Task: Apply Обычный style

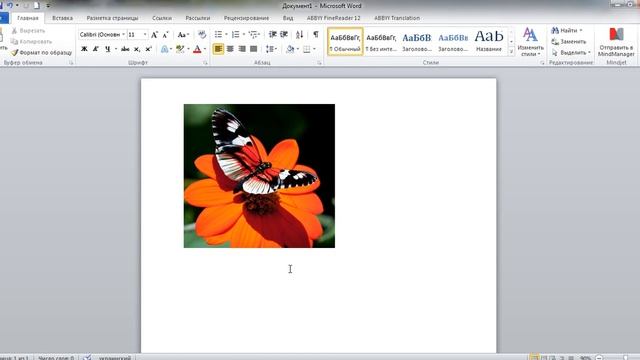Action: coord(345,42)
